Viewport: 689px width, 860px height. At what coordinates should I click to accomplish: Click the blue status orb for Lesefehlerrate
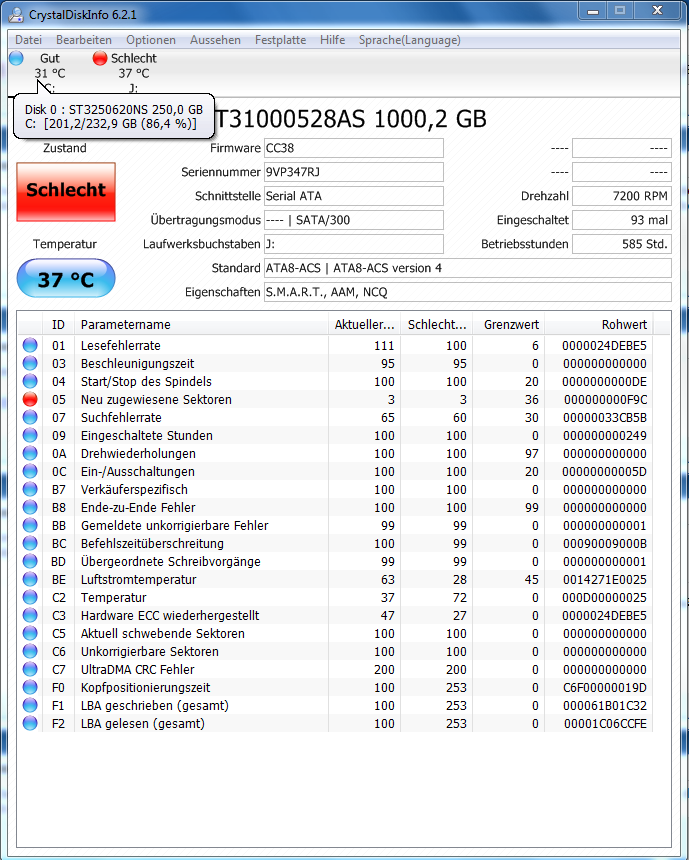tap(30, 345)
